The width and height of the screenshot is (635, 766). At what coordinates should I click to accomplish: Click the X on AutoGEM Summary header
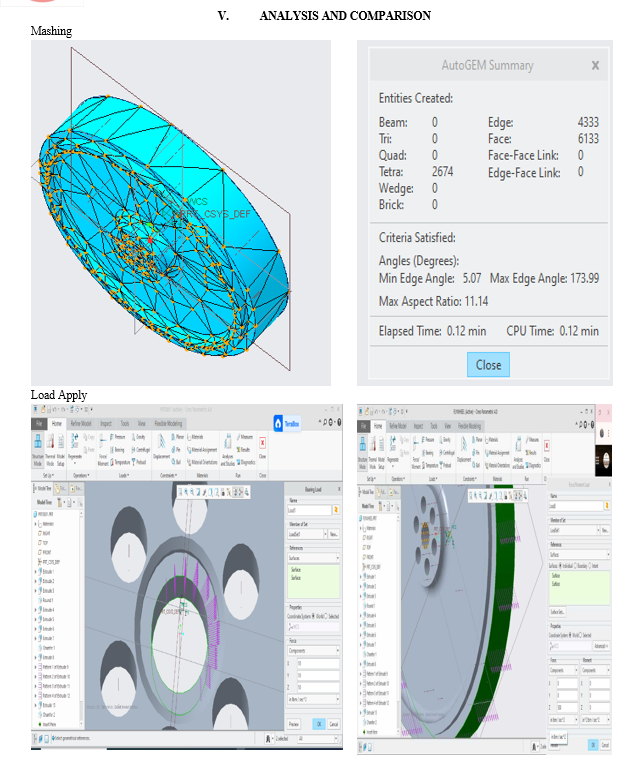point(595,65)
